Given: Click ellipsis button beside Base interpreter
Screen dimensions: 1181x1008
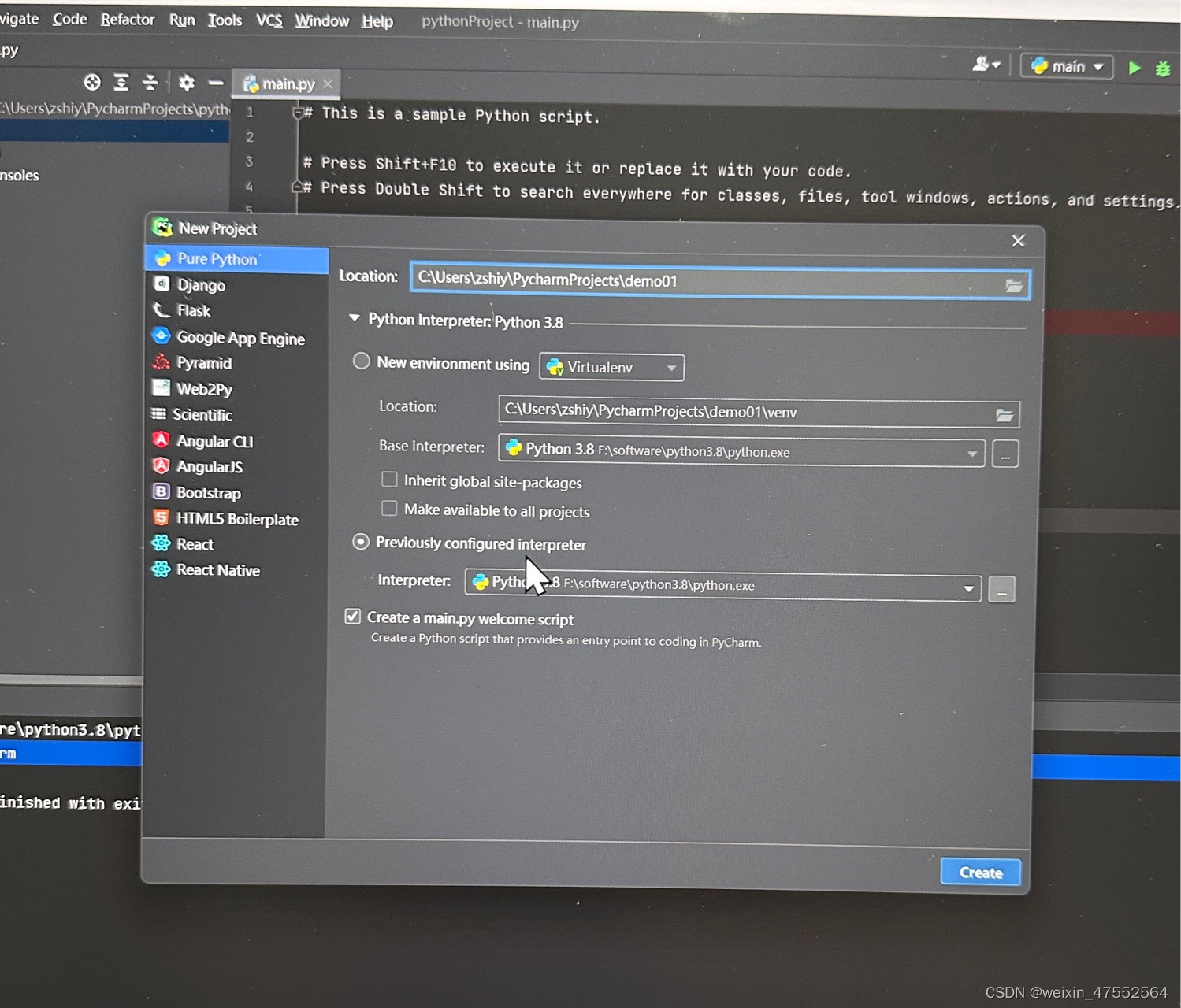Looking at the screenshot, I should click(x=1005, y=454).
